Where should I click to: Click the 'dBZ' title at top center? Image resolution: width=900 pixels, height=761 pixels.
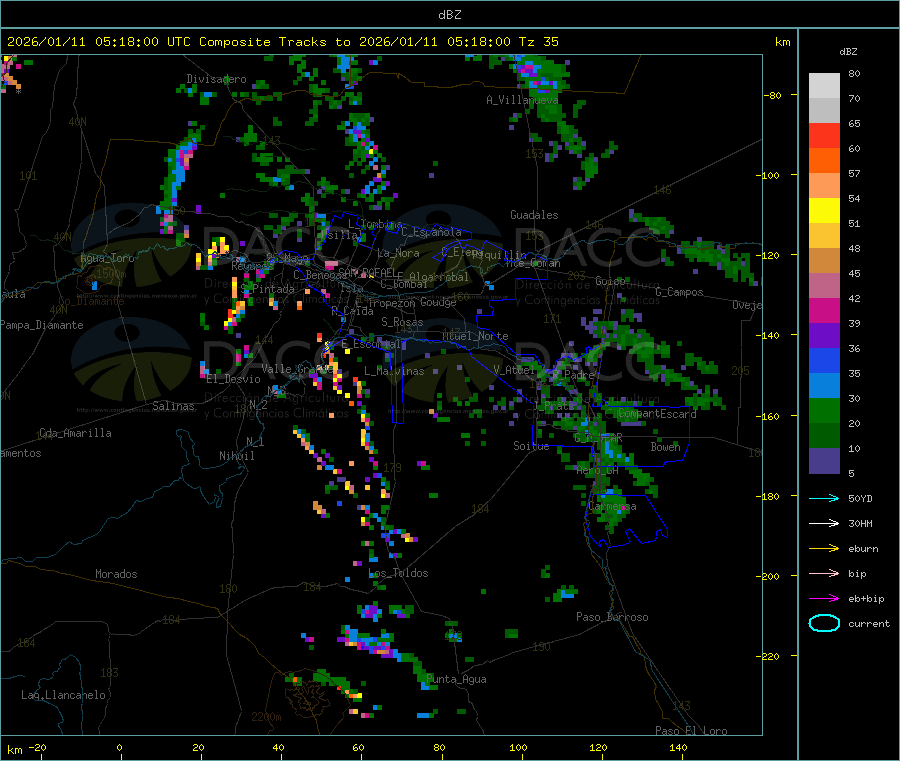point(449,15)
